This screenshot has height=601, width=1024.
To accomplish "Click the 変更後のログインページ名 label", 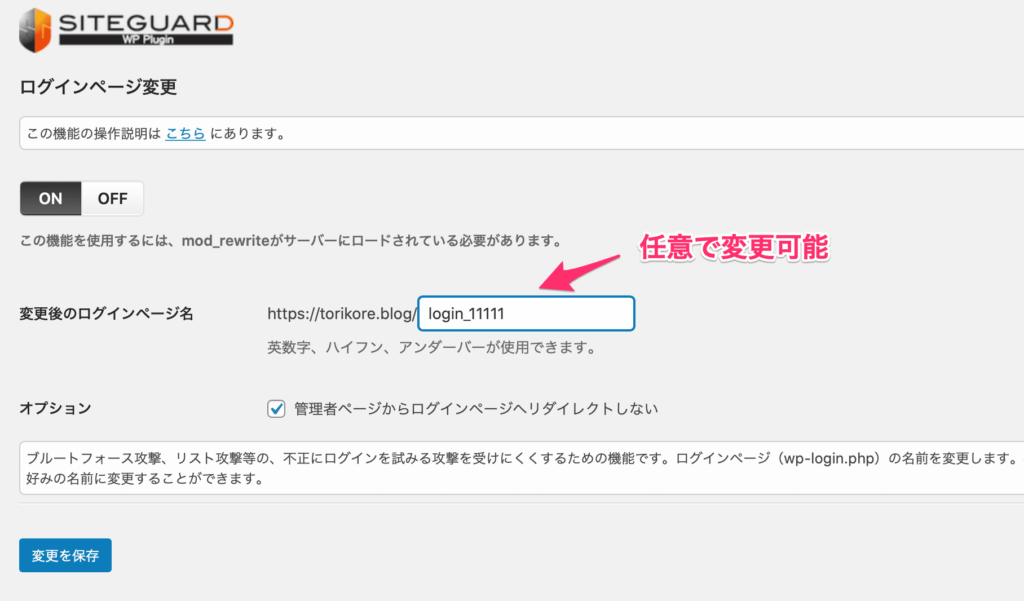I will point(106,314).
